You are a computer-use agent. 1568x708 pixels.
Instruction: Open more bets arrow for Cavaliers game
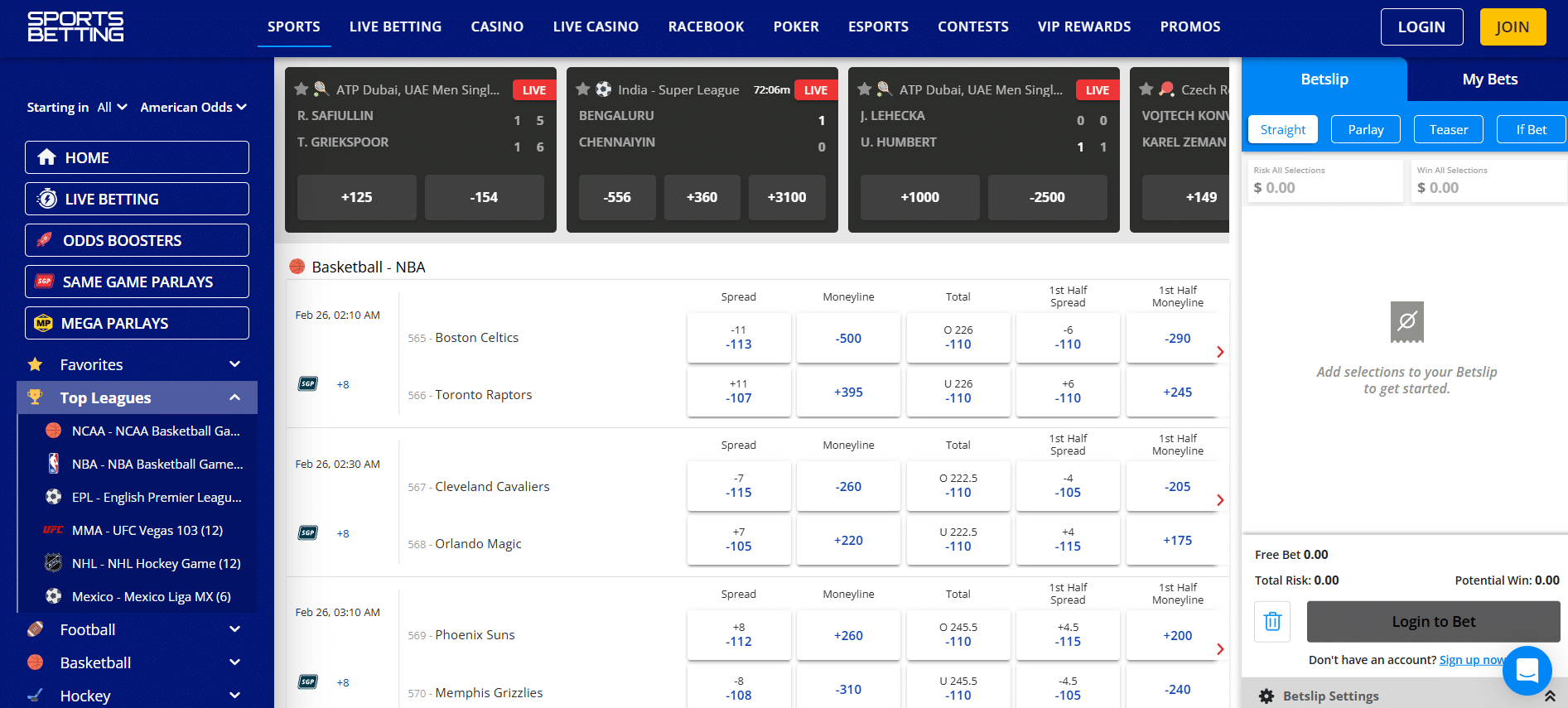click(1220, 500)
